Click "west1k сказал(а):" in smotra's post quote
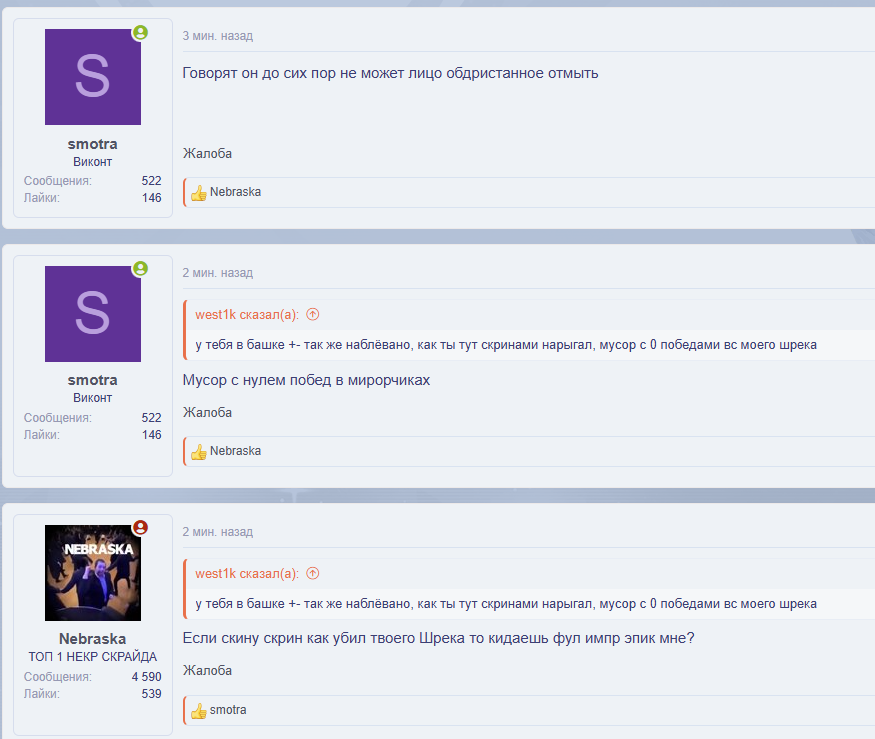Screen dimensions: 875x739 click(x=246, y=314)
